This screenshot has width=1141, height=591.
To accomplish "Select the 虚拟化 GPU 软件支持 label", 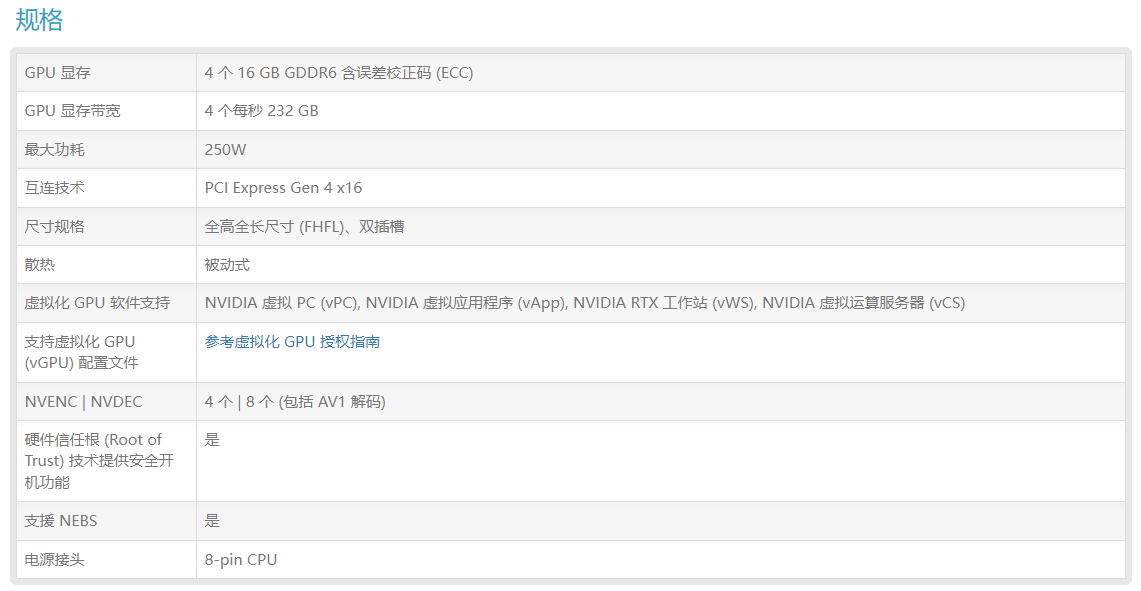I will (x=98, y=303).
